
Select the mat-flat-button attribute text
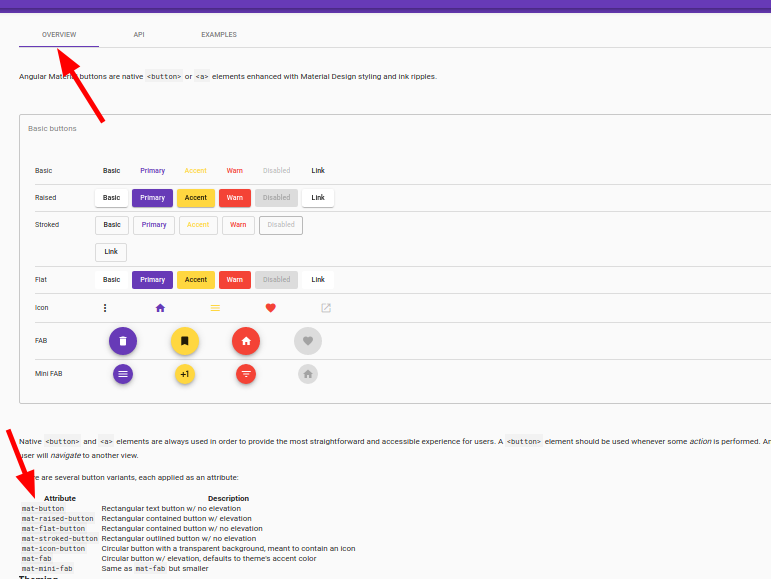click(53, 529)
